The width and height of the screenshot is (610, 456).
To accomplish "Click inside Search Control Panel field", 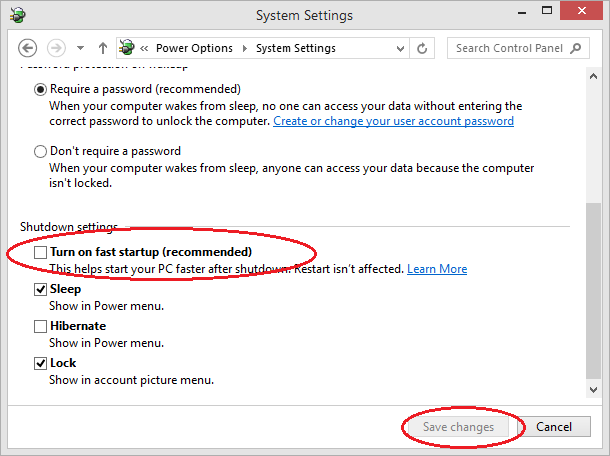I will (x=518, y=48).
